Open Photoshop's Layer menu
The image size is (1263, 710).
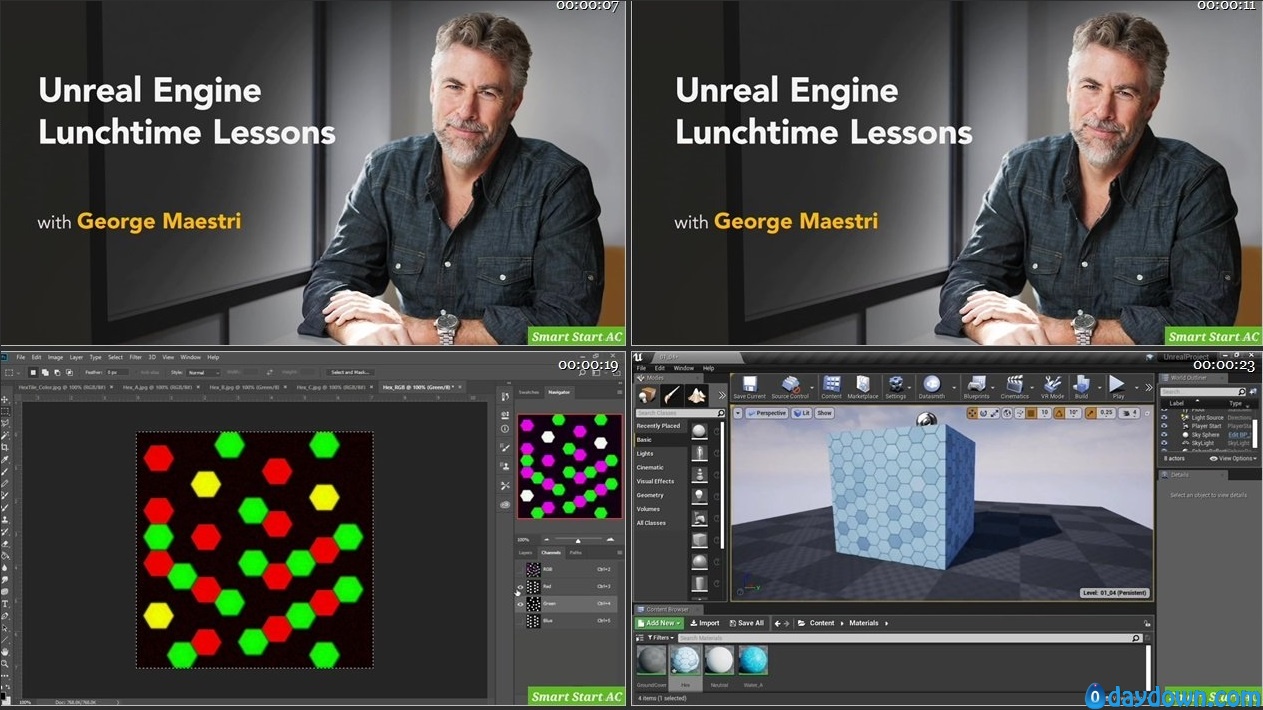pos(76,357)
